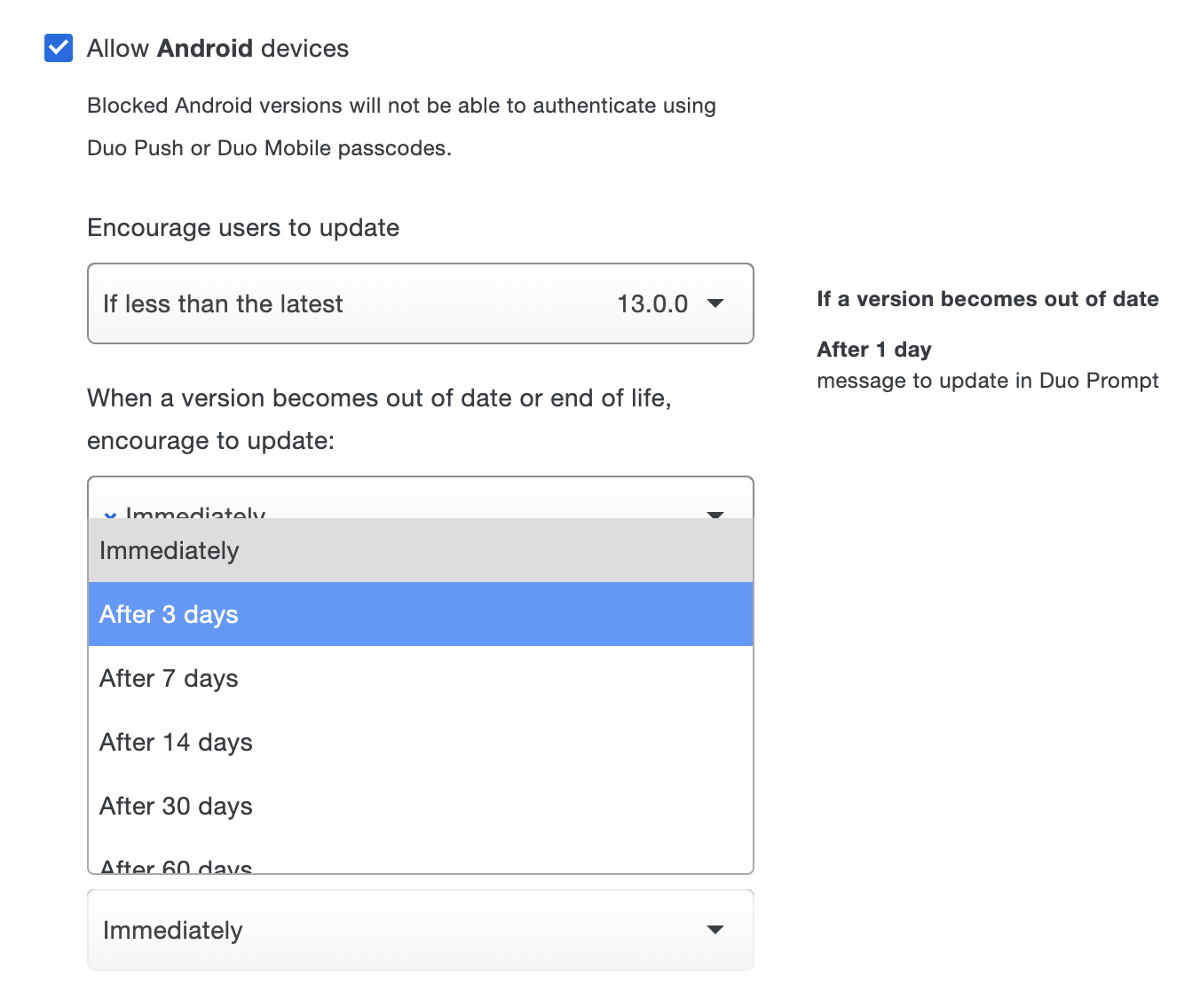Viewport: 1200px width, 1008px height.
Task: Click the 13.0.0 version value
Action: click(x=652, y=303)
